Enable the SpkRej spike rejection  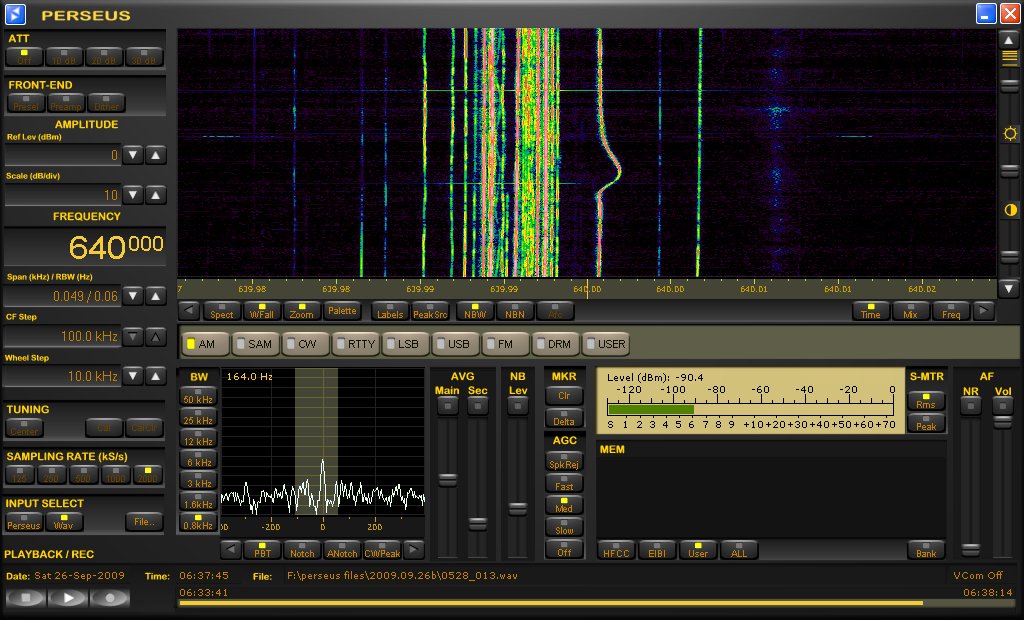pos(564,461)
